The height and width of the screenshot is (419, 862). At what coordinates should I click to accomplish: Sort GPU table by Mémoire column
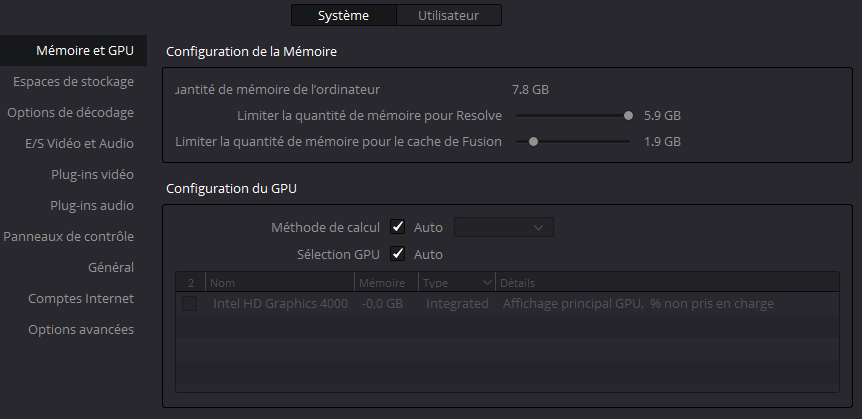tap(386, 283)
